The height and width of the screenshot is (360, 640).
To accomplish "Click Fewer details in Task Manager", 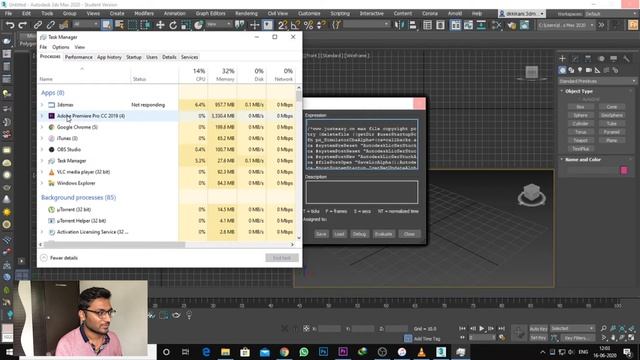I will (59, 258).
